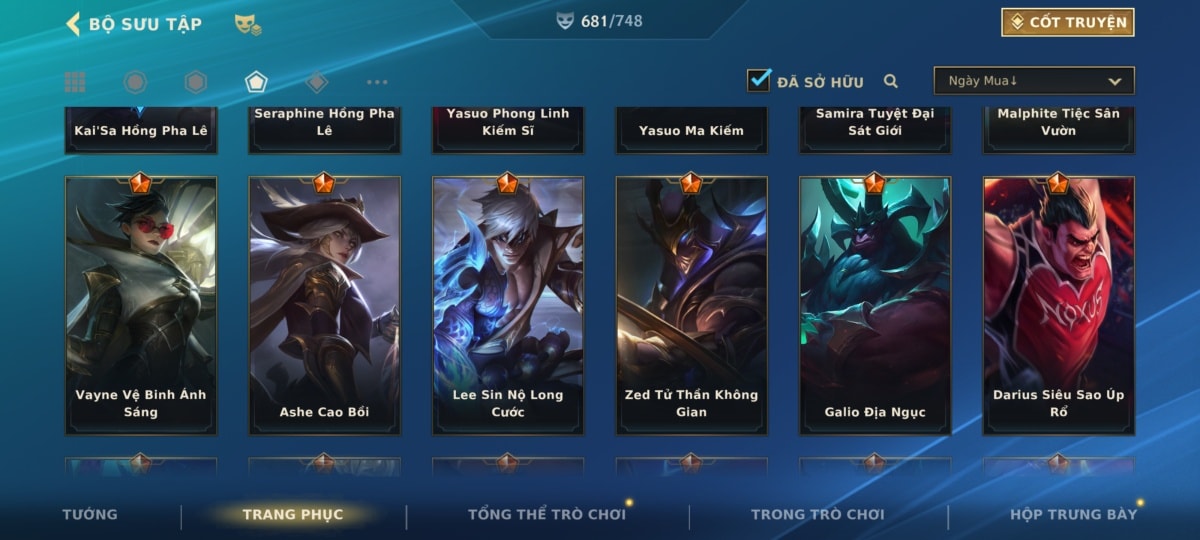The image size is (1200, 540).
Task: Choose the Galio Địa Ngục skin card
Action: (x=875, y=306)
